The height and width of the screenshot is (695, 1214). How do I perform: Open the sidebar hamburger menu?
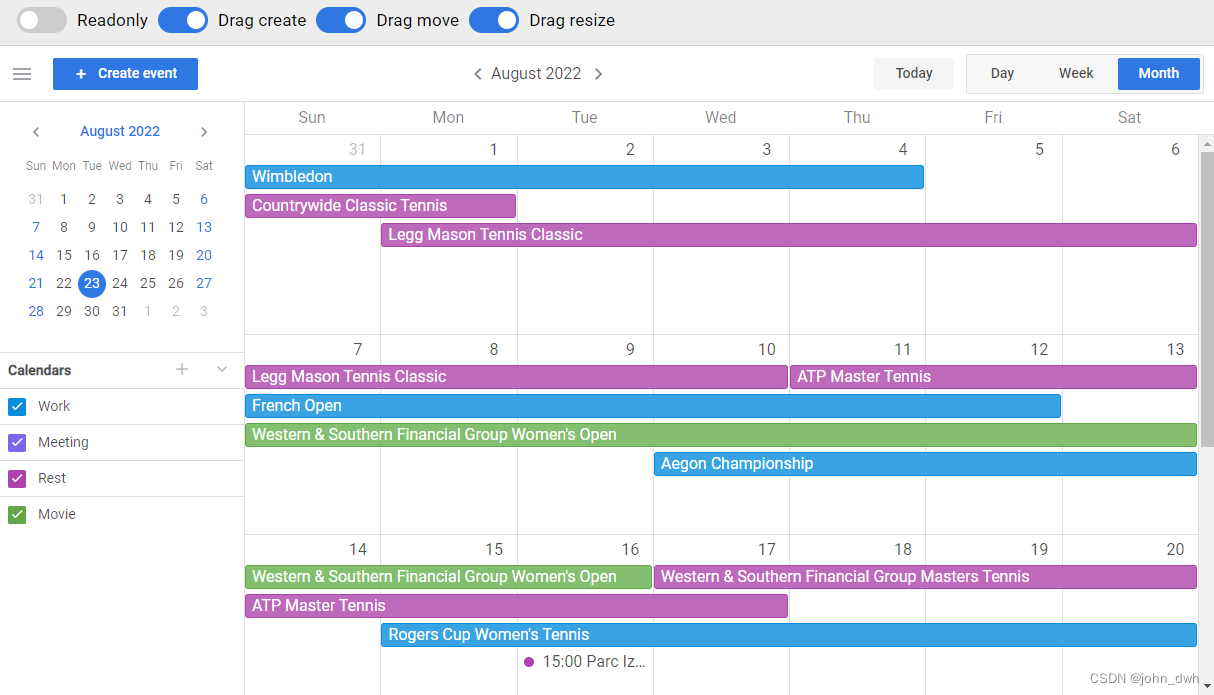coord(22,73)
